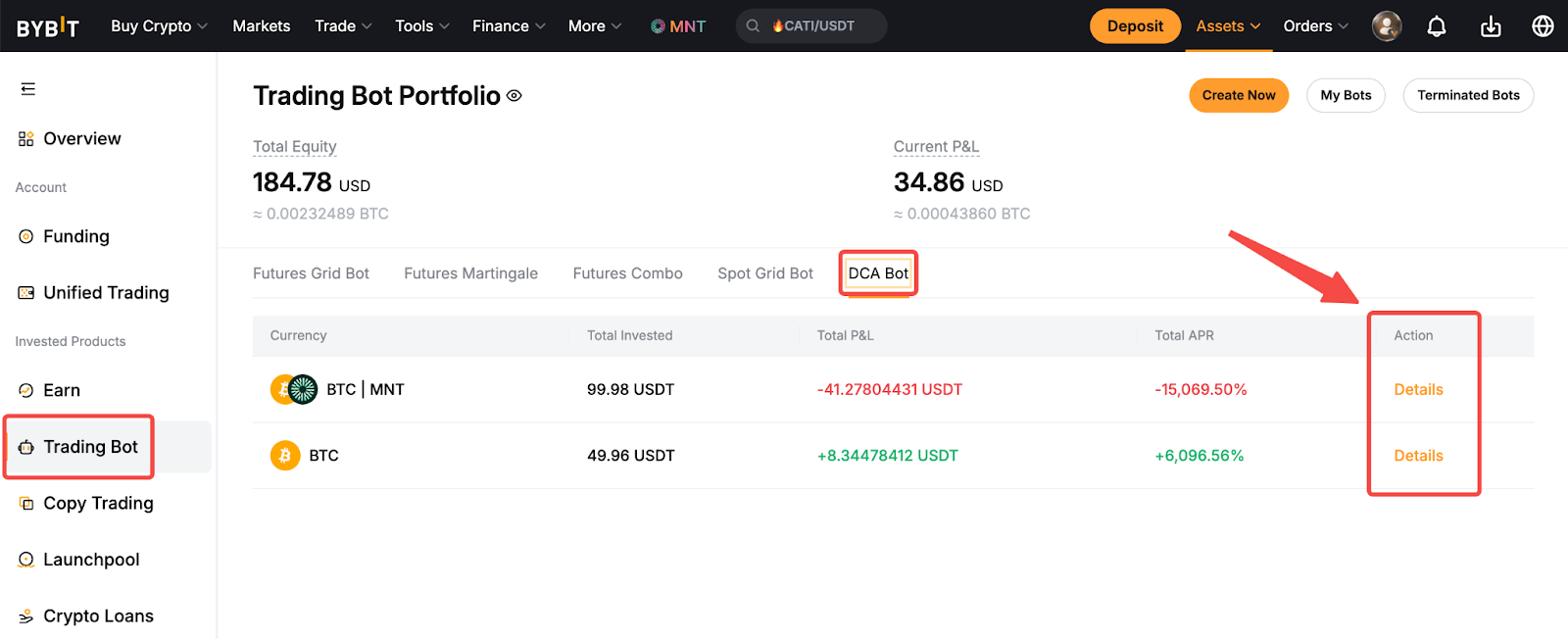Open Copy Trading in the sidebar

[98, 504]
